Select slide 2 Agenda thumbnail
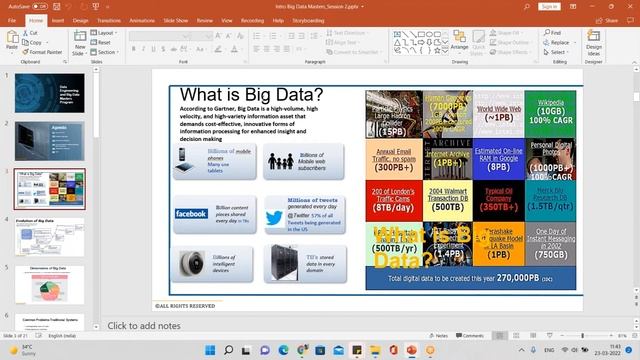 50,141
